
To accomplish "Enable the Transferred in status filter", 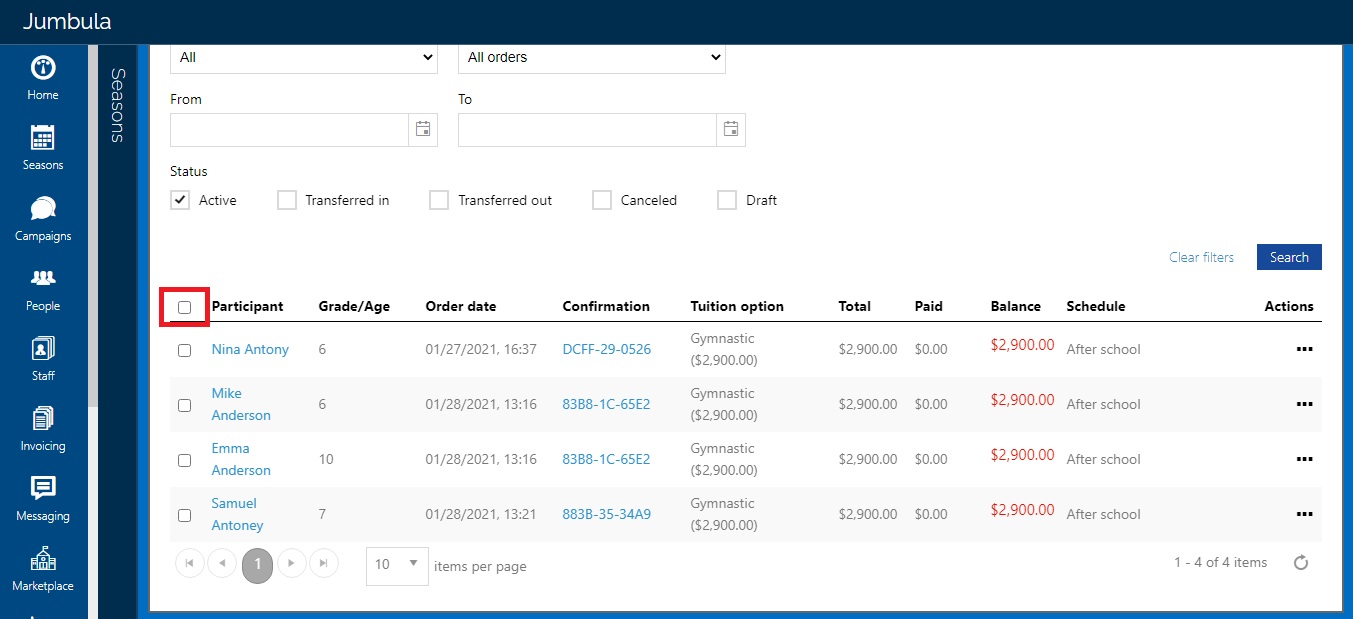I will (x=287, y=200).
